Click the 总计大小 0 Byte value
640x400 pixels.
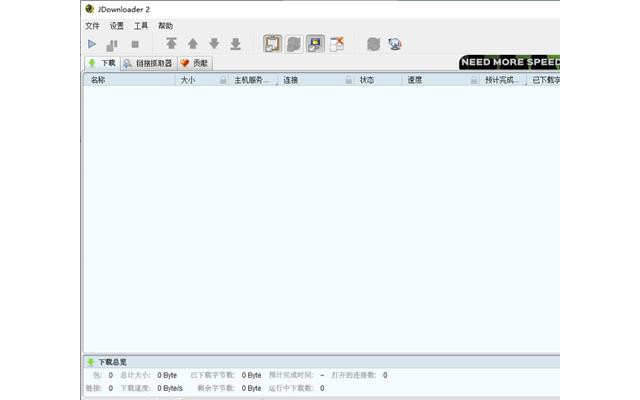click(x=167, y=375)
